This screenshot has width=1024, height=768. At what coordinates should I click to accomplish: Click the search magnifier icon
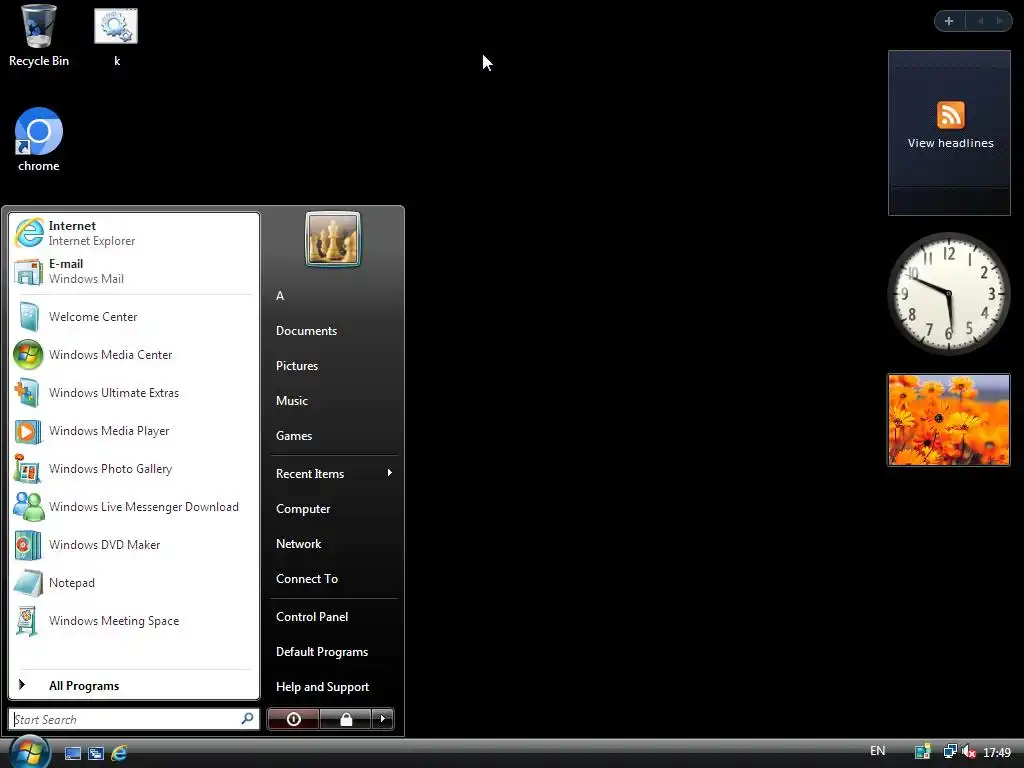coord(248,719)
